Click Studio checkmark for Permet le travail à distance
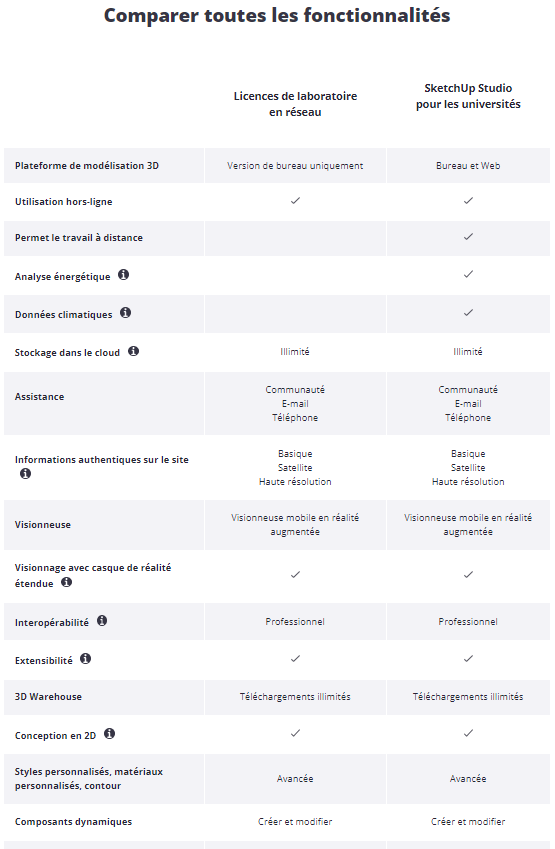555x849 pixels. [x=468, y=237]
